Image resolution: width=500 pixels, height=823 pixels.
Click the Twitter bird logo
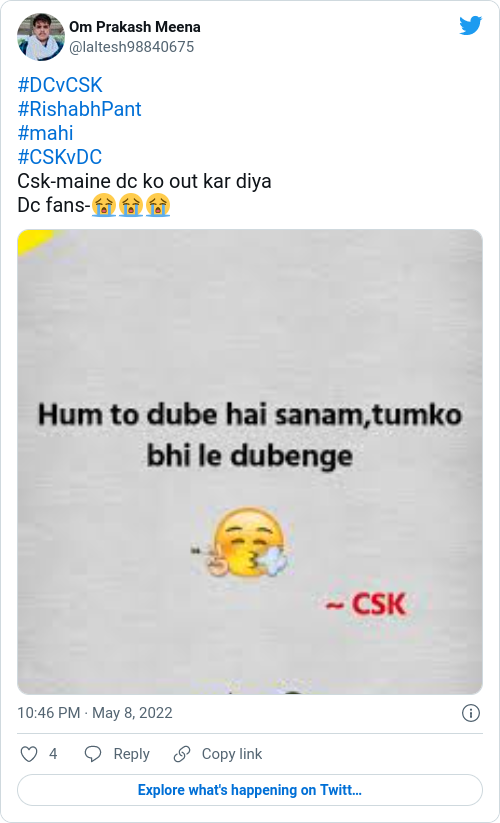click(x=470, y=25)
